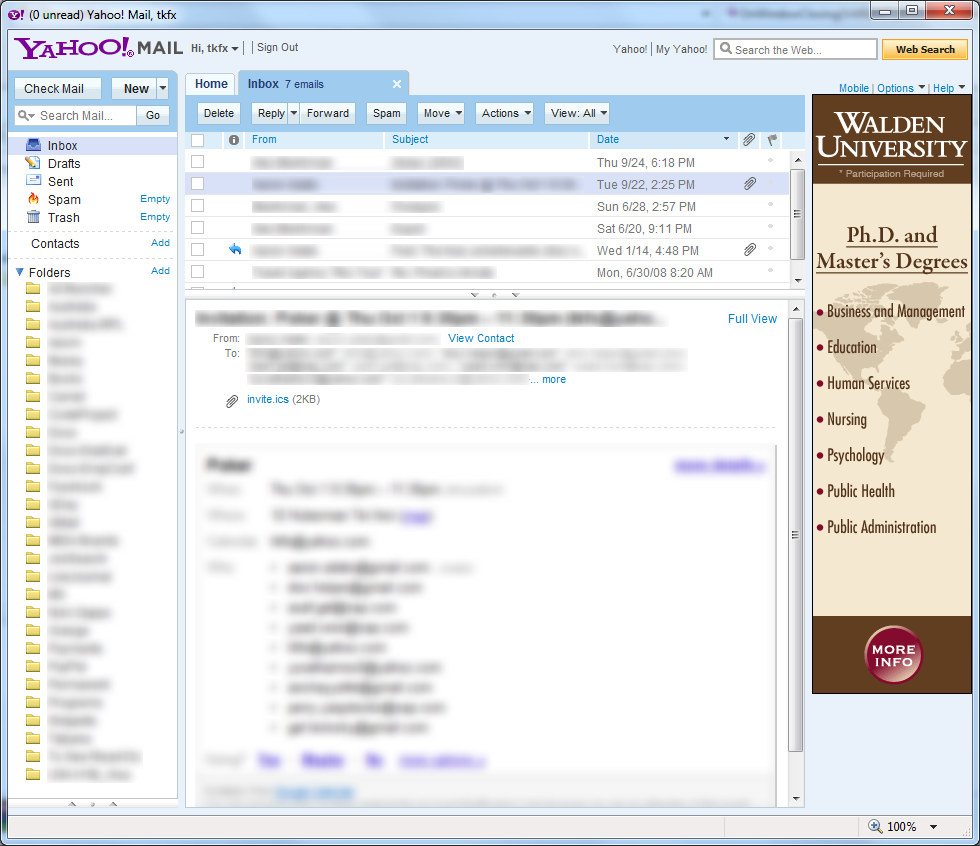
Task: Close the Inbox tab with X
Action: click(397, 84)
